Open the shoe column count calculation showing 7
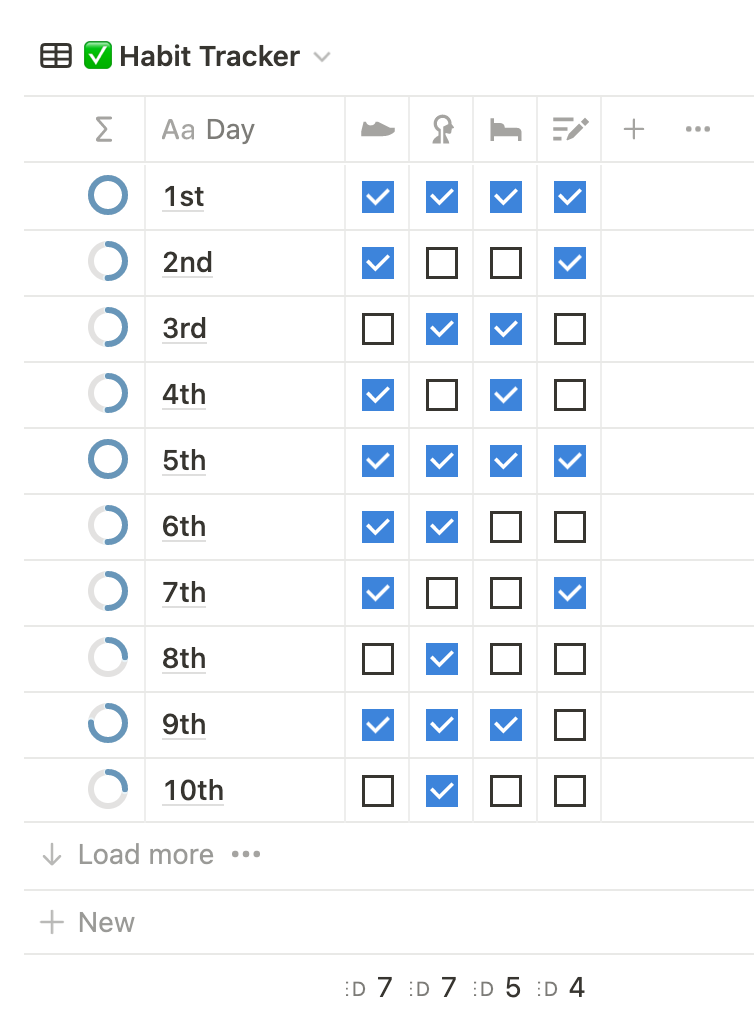The height and width of the screenshot is (1012, 754). [370, 988]
